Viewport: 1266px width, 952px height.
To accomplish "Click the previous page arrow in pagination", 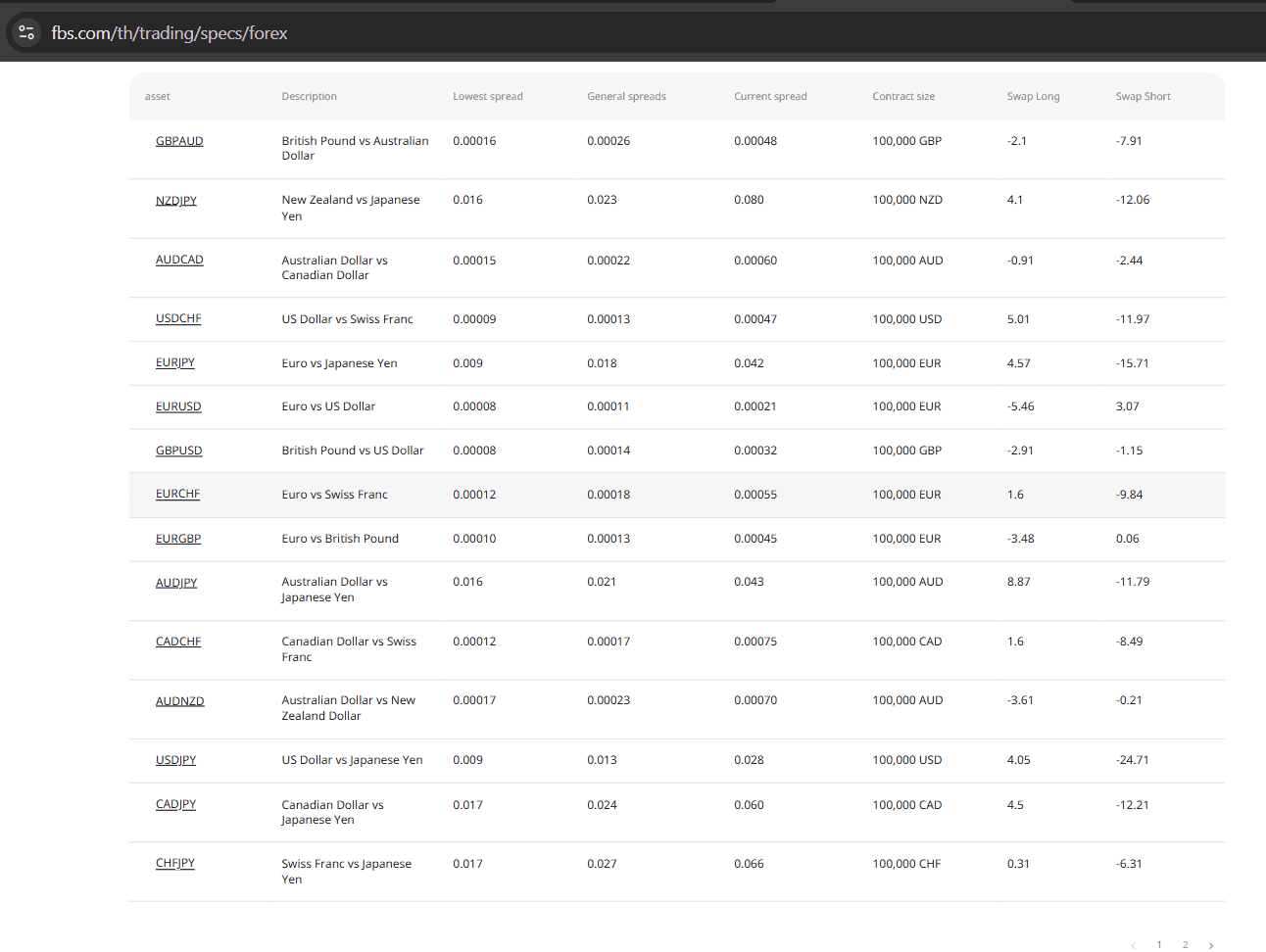I will pos(1134,945).
